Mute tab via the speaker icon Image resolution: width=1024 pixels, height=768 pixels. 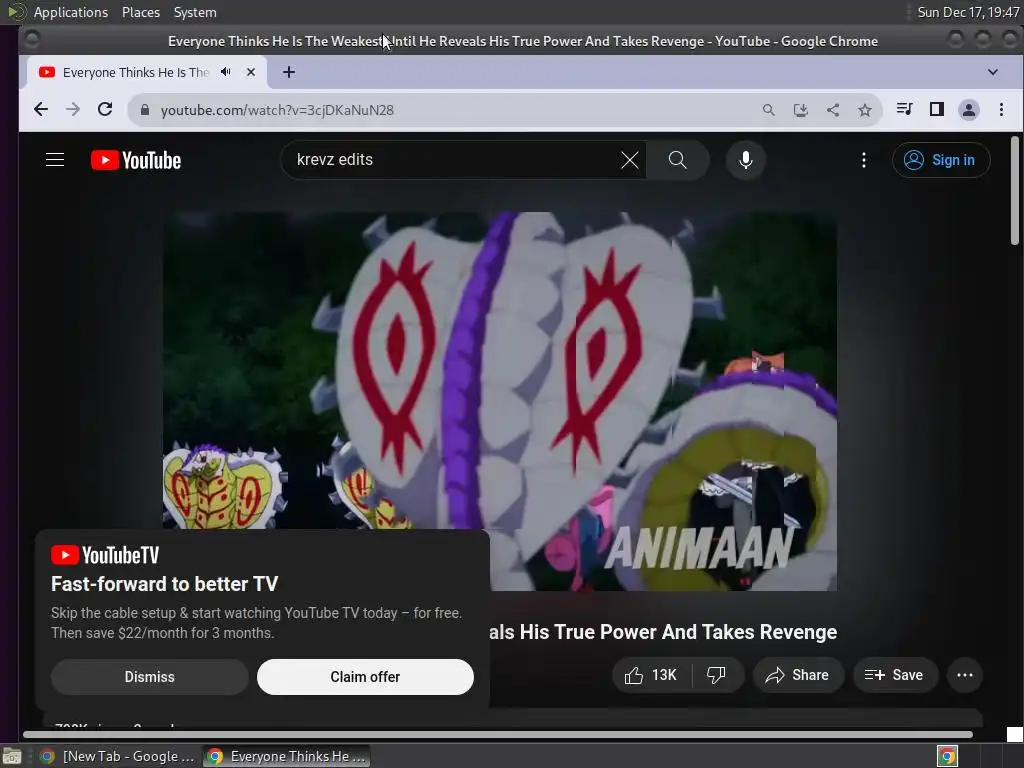point(226,72)
